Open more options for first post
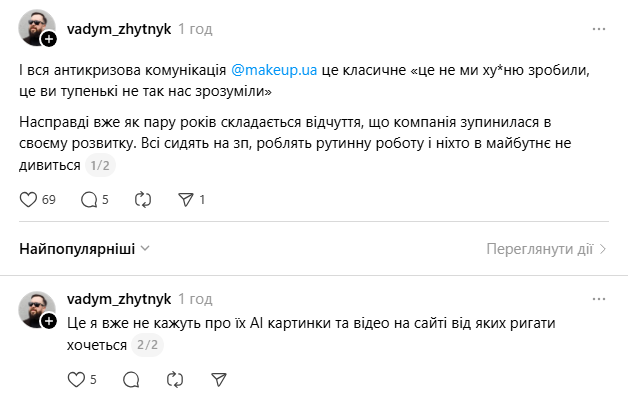The width and height of the screenshot is (628, 402). coord(598,29)
